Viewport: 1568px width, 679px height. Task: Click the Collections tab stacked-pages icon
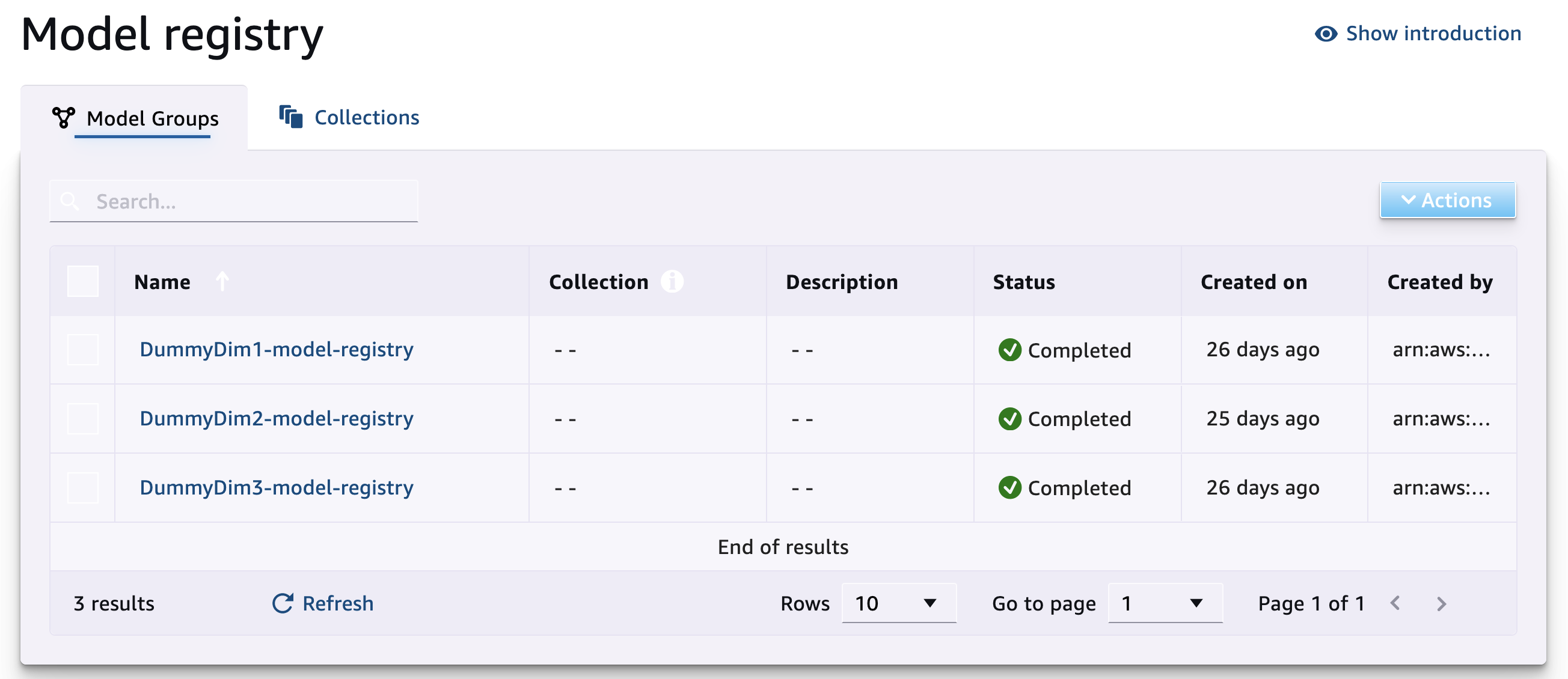291,117
